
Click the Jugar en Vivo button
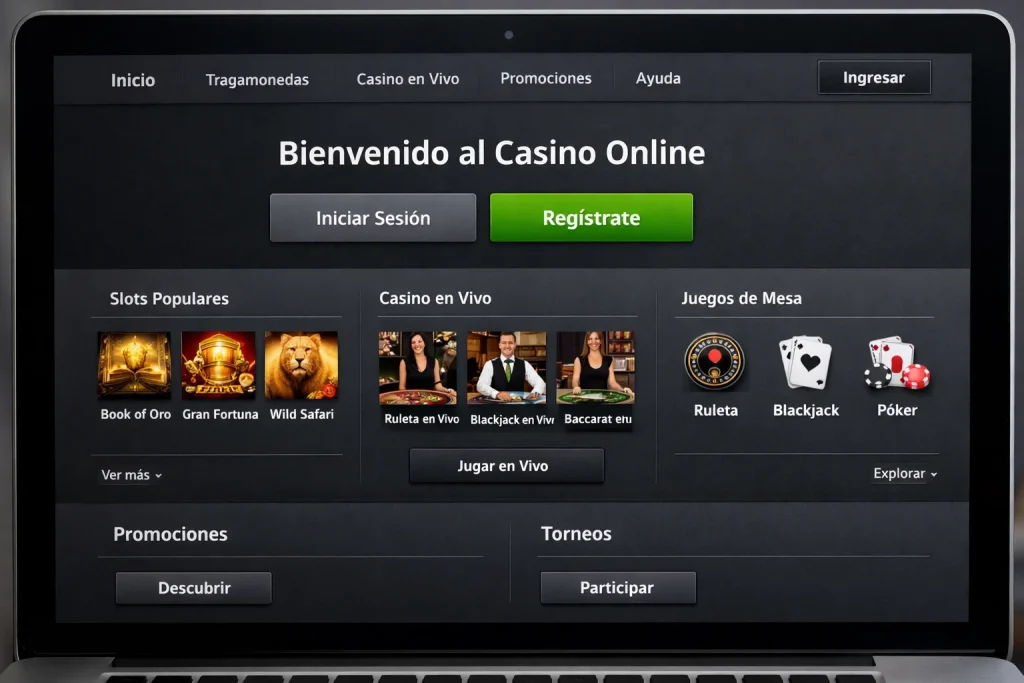click(506, 466)
